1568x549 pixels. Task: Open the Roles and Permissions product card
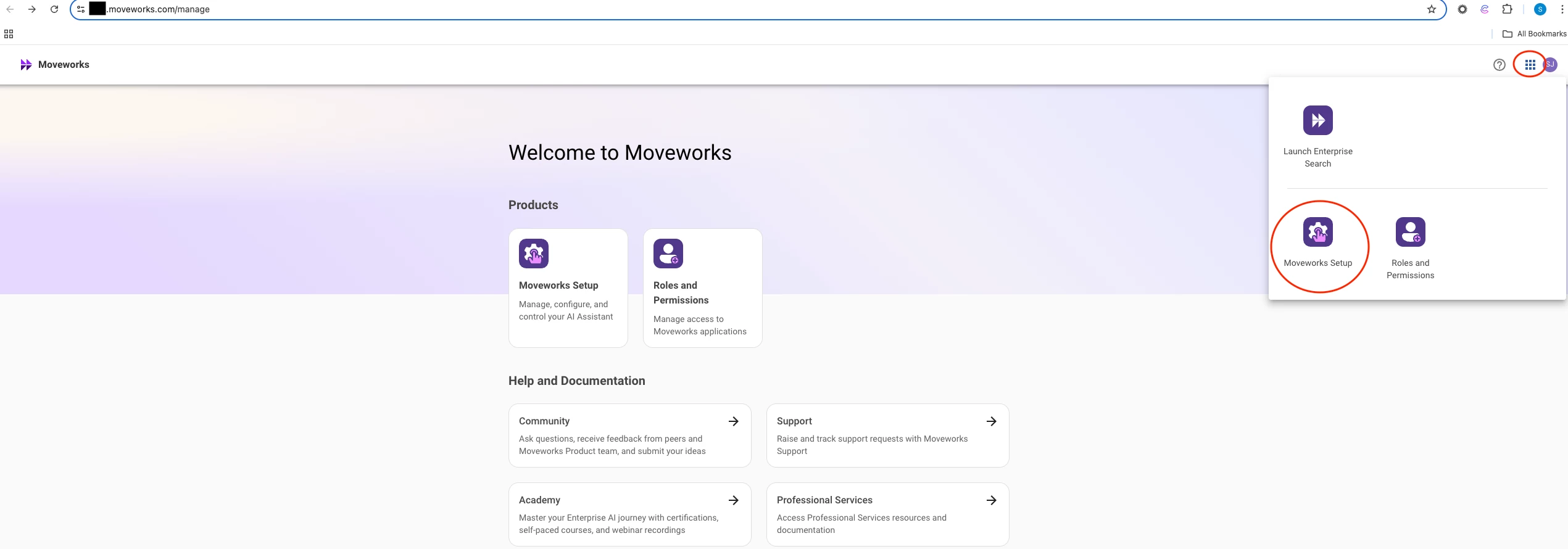pyautogui.click(x=702, y=288)
